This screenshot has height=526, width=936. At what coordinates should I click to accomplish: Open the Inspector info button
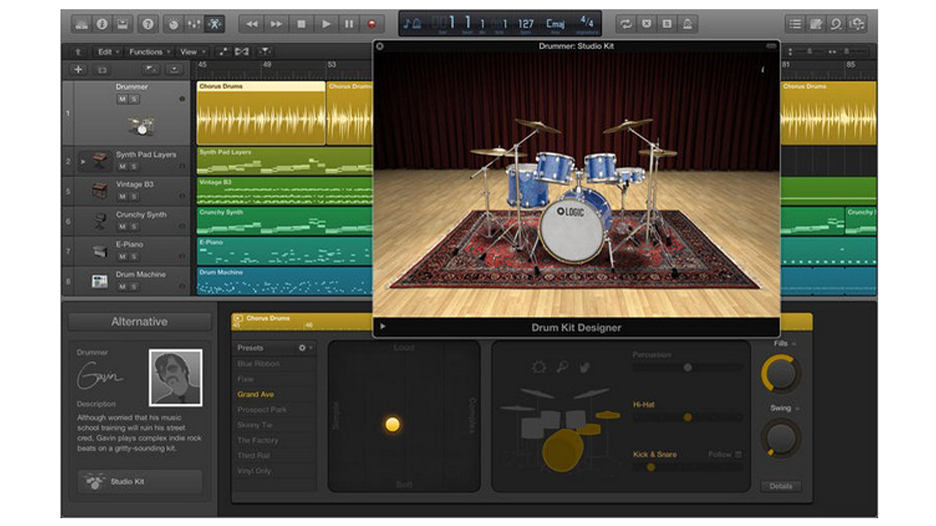[102, 23]
